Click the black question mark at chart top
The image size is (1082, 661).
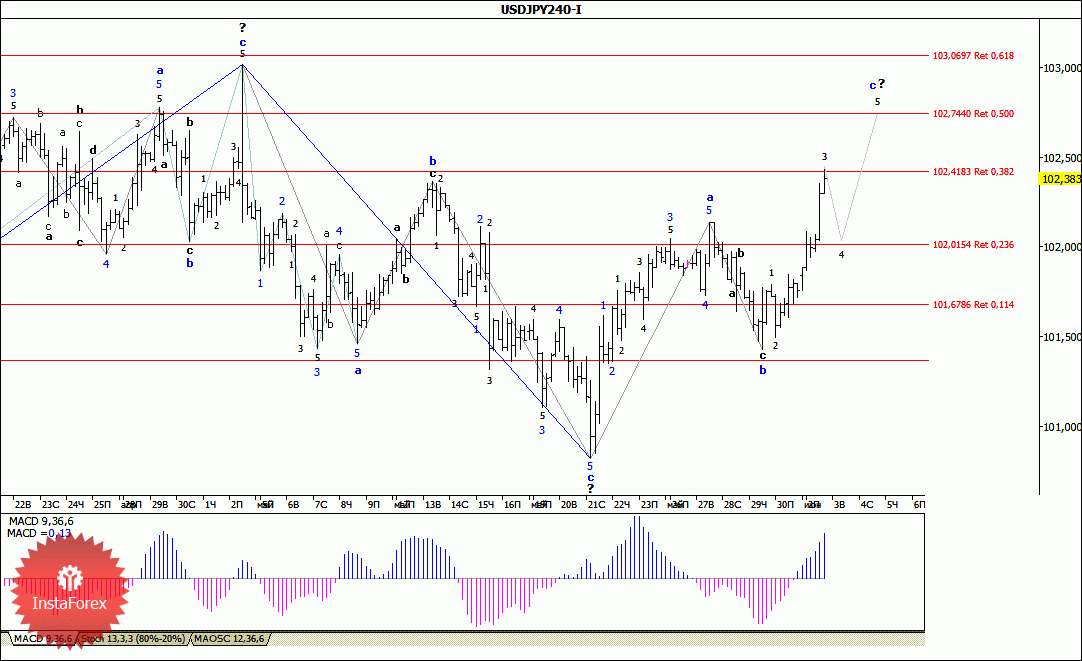(242, 28)
